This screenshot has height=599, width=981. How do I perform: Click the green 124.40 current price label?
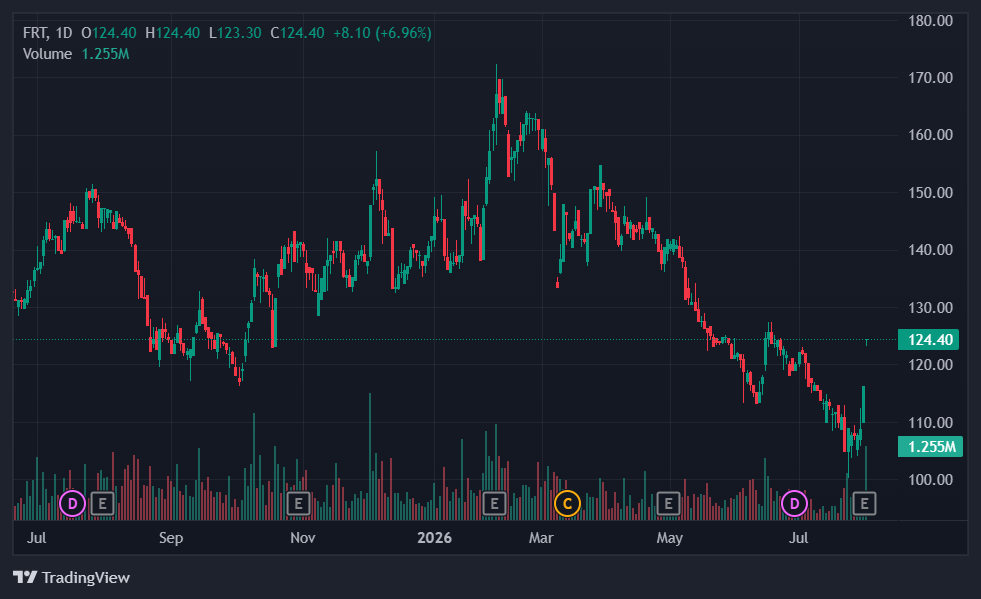(930, 340)
